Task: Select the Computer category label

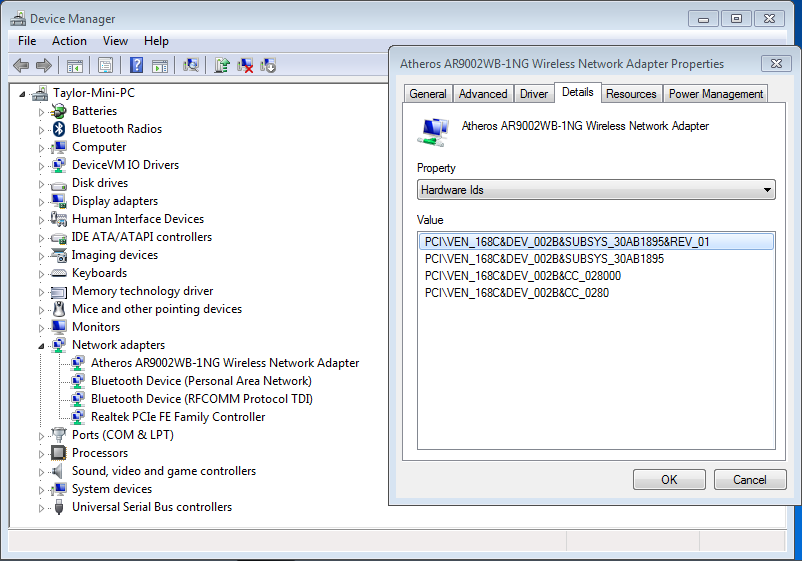Action: [99, 147]
